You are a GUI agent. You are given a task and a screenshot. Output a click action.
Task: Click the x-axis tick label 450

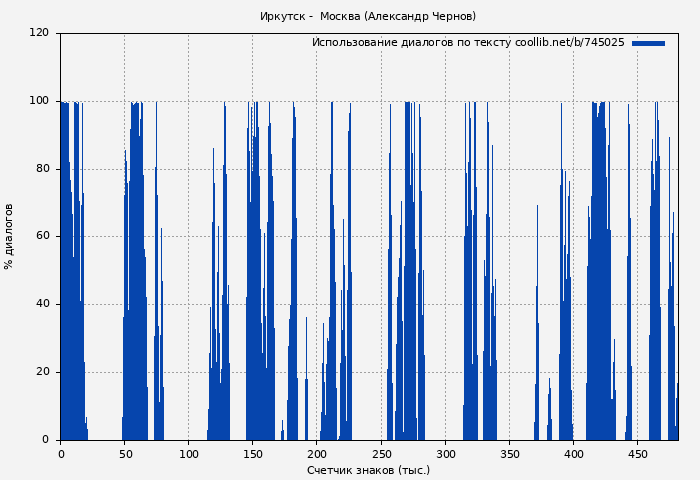637,454
